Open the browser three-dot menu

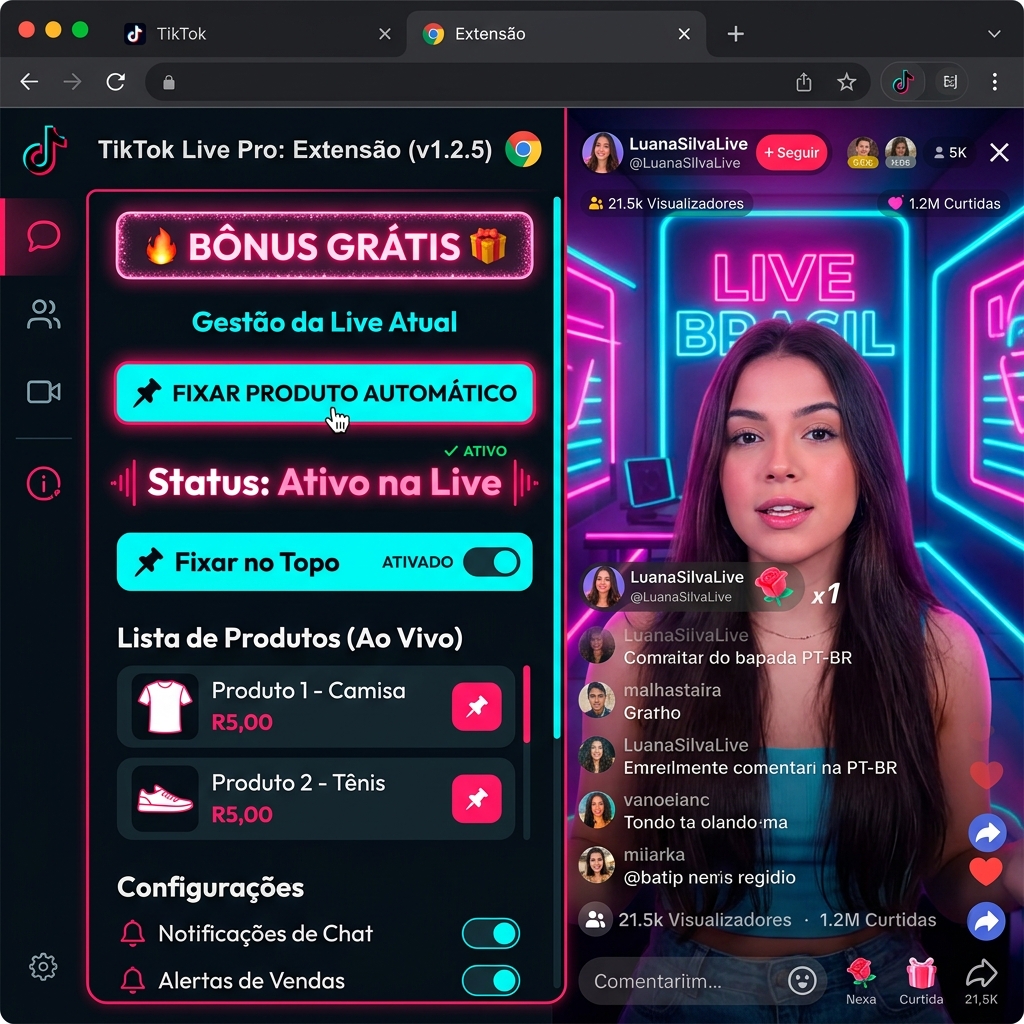pyautogui.click(x=995, y=82)
